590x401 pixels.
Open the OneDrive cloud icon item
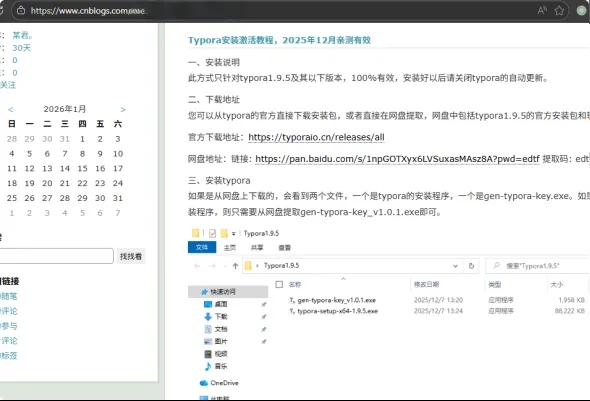click(204, 383)
